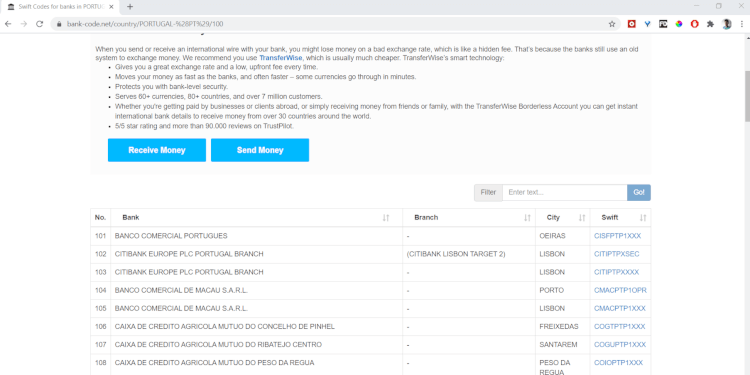Viewport: 750px width, 375px height.
Task: Click the Filter text input field
Action: tap(564, 192)
